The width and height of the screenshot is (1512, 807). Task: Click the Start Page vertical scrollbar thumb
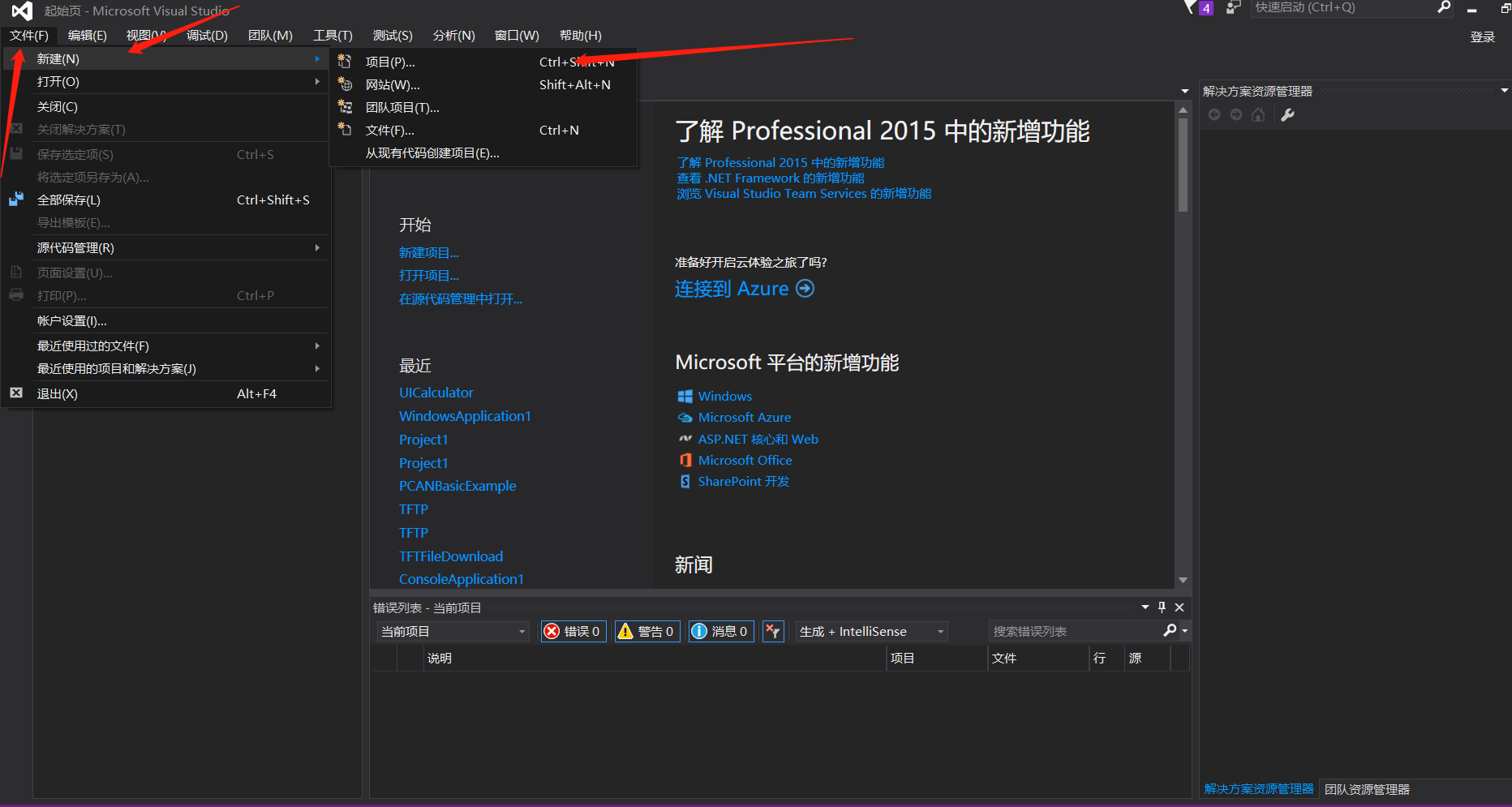click(1183, 165)
